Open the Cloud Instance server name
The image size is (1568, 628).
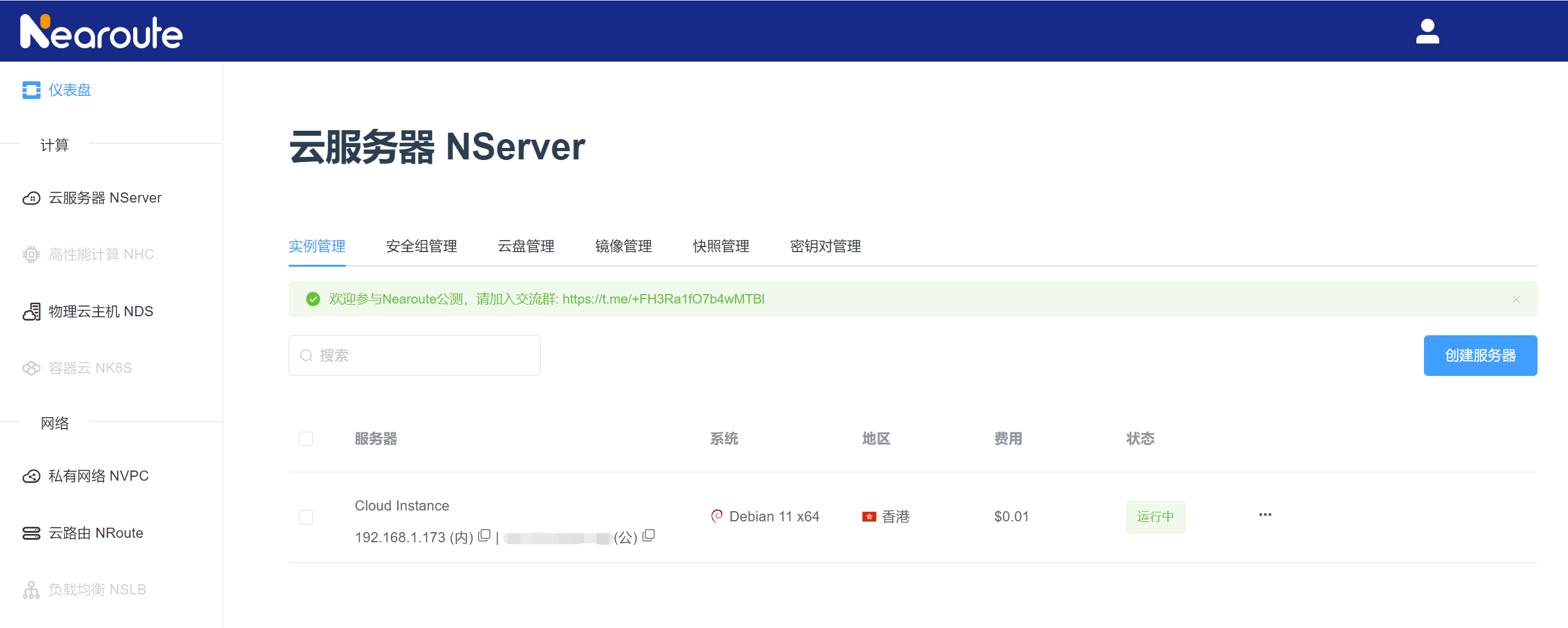coord(402,506)
